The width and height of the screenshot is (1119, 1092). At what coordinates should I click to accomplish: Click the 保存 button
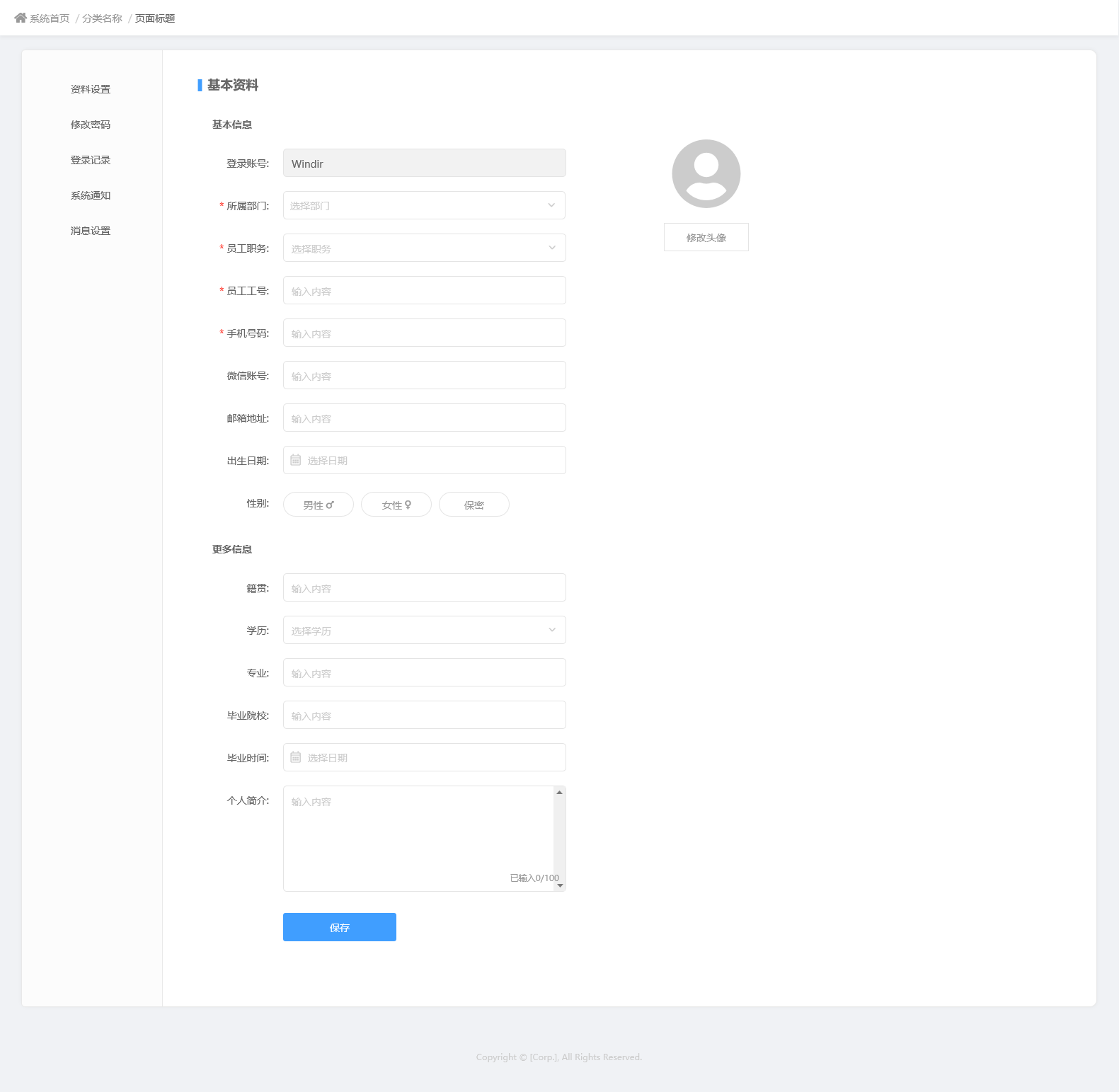[x=340, y=927]
